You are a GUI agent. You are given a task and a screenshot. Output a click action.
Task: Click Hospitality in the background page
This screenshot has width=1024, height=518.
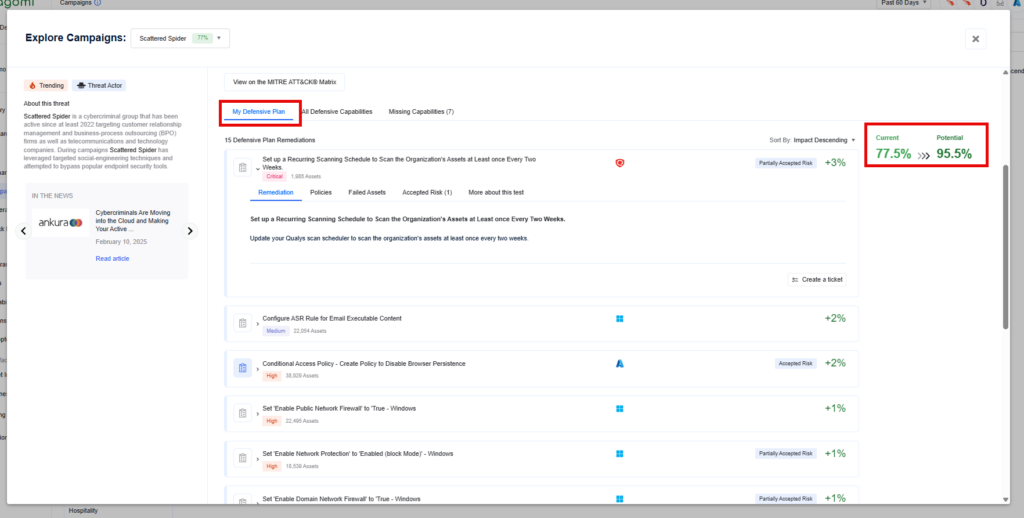(83, 511)
